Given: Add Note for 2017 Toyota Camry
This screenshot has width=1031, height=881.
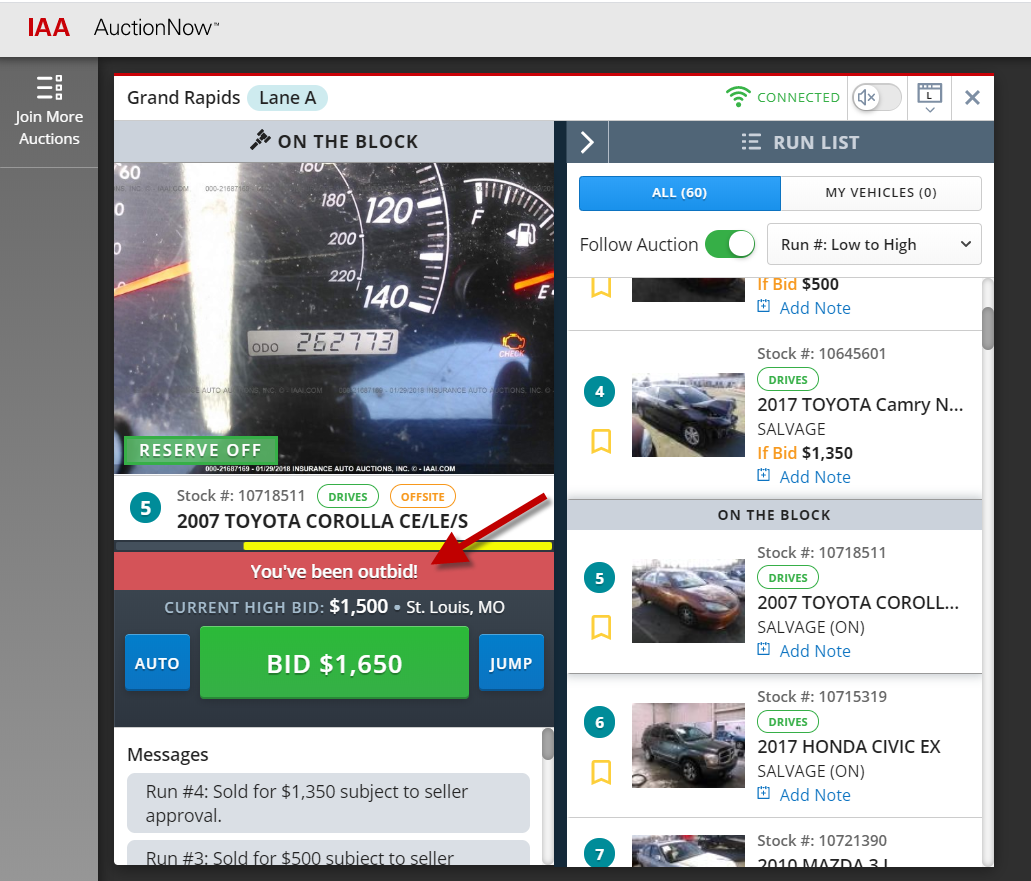Looking at the screenshot, I should tap(815, 477).
